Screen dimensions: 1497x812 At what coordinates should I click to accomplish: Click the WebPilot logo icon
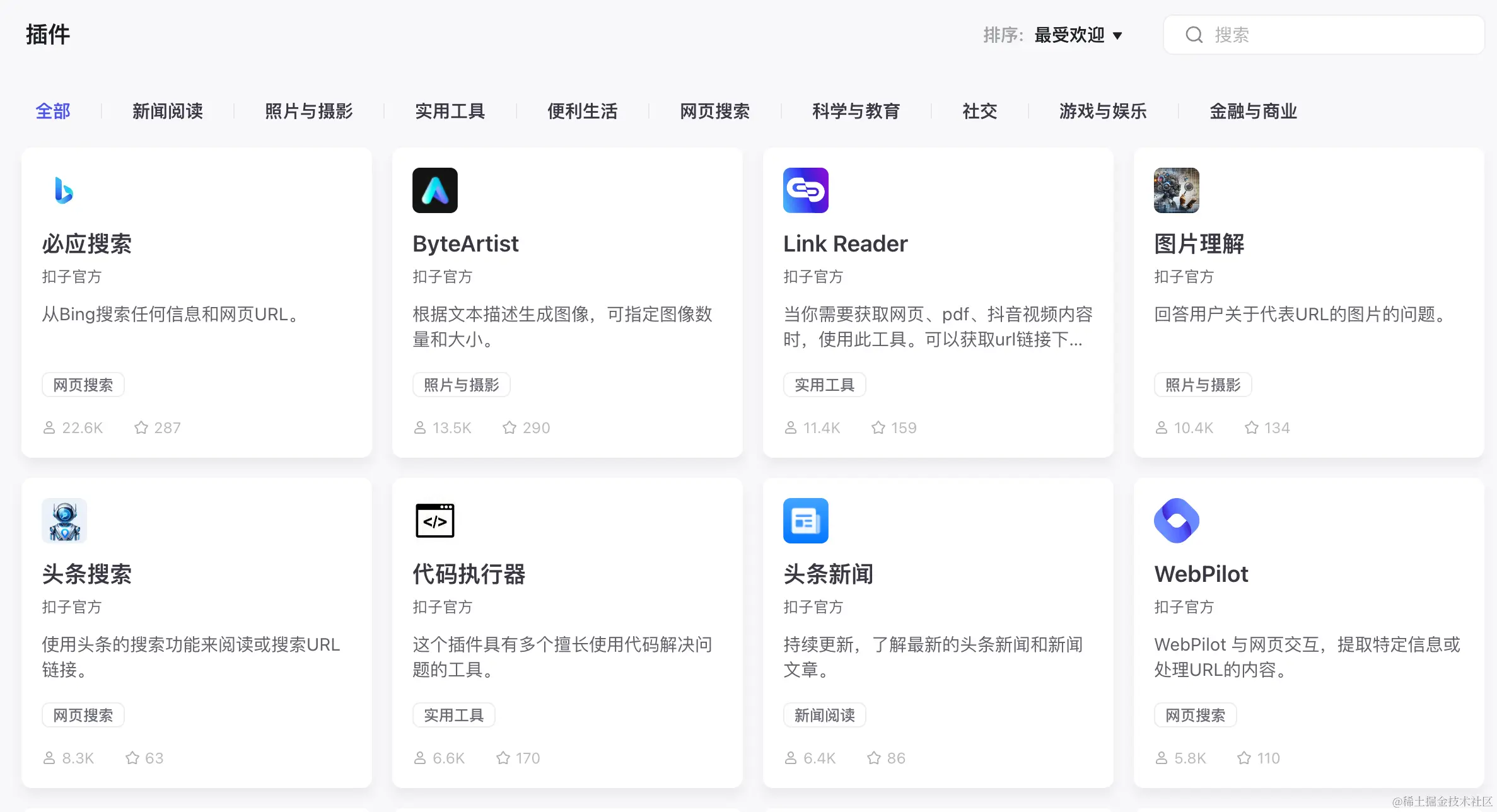point(1176,521)
